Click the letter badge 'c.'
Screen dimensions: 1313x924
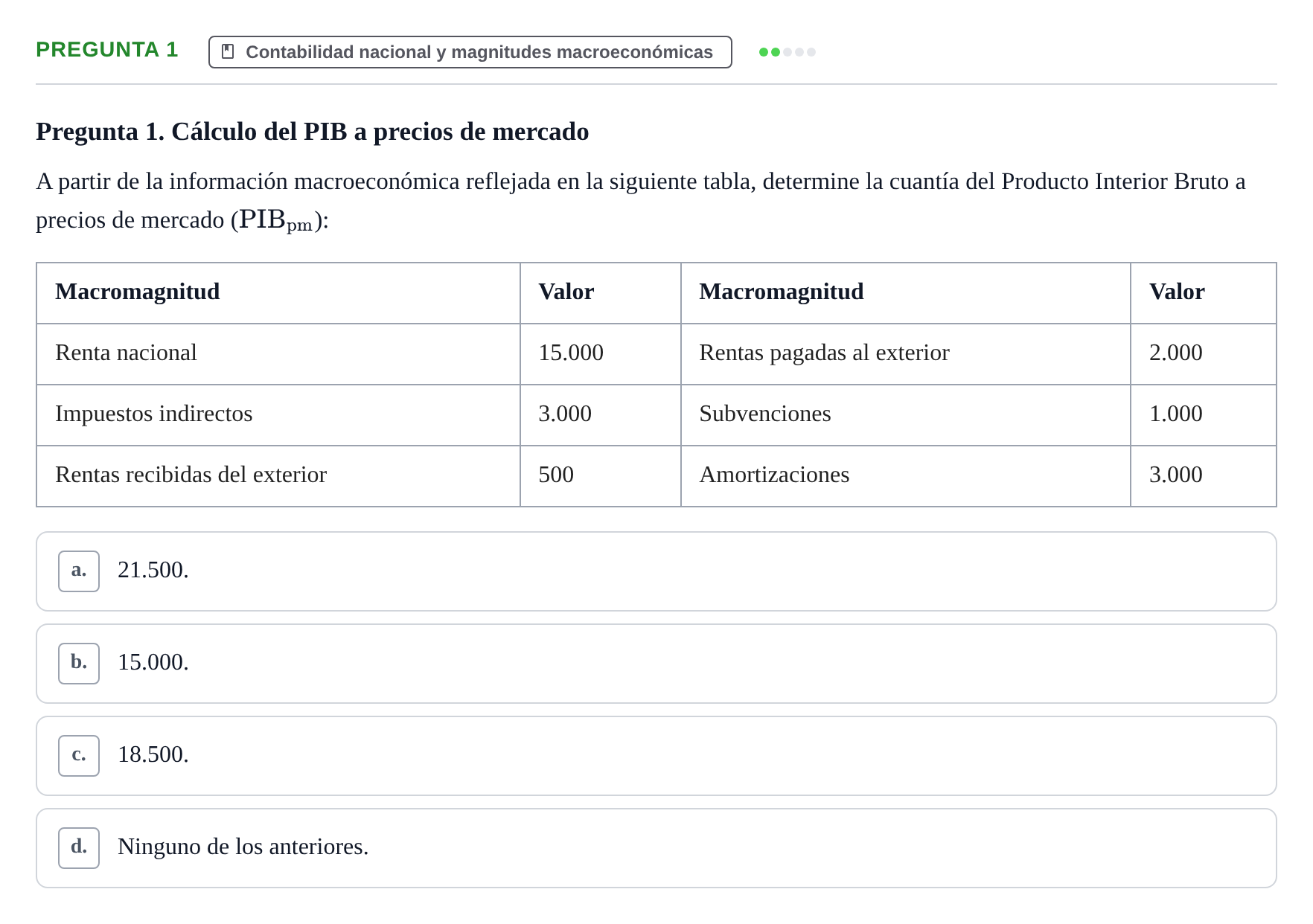pos(79,756)
